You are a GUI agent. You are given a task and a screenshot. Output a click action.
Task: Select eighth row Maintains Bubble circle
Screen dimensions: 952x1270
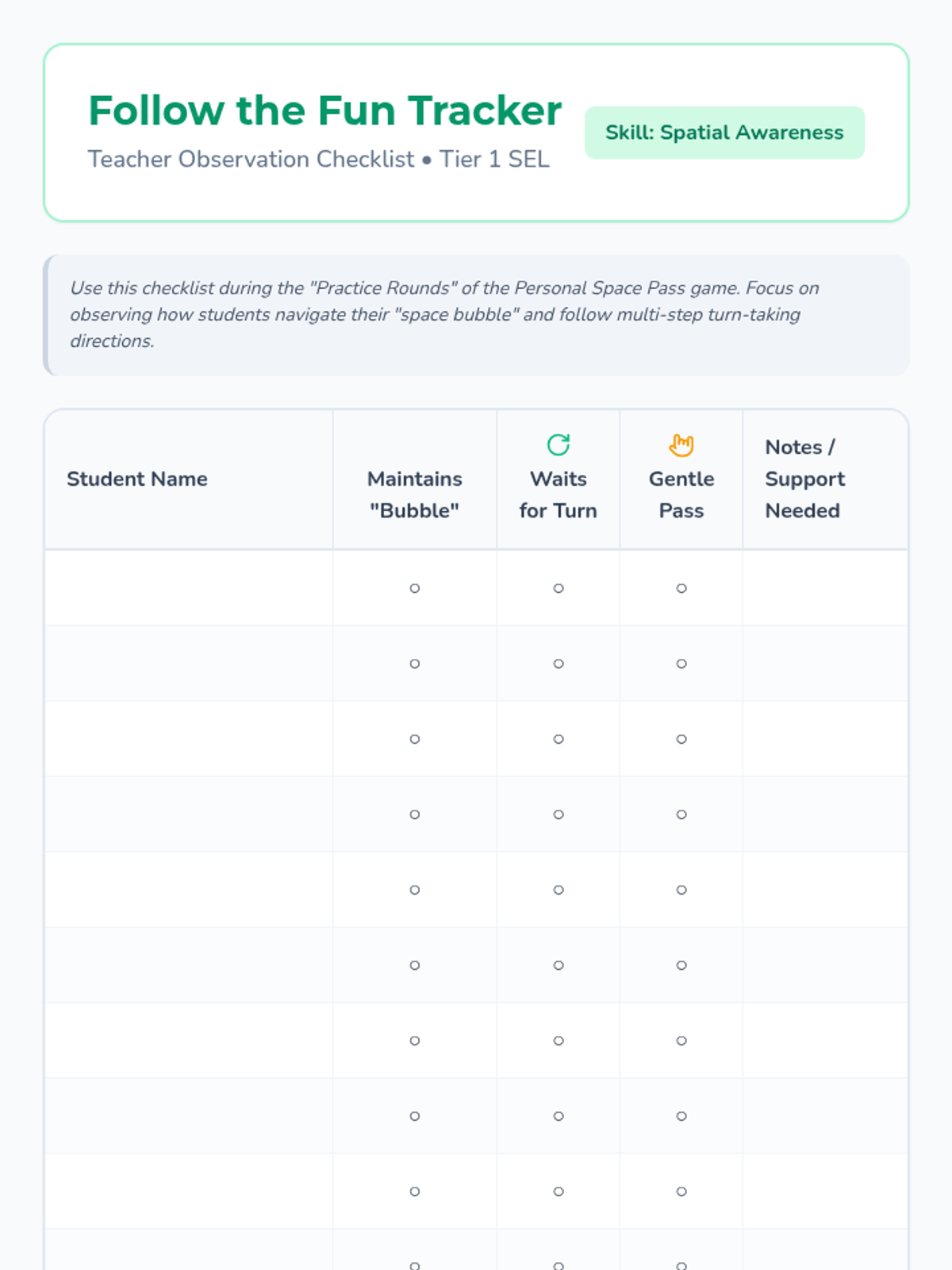pos(414,1116)
